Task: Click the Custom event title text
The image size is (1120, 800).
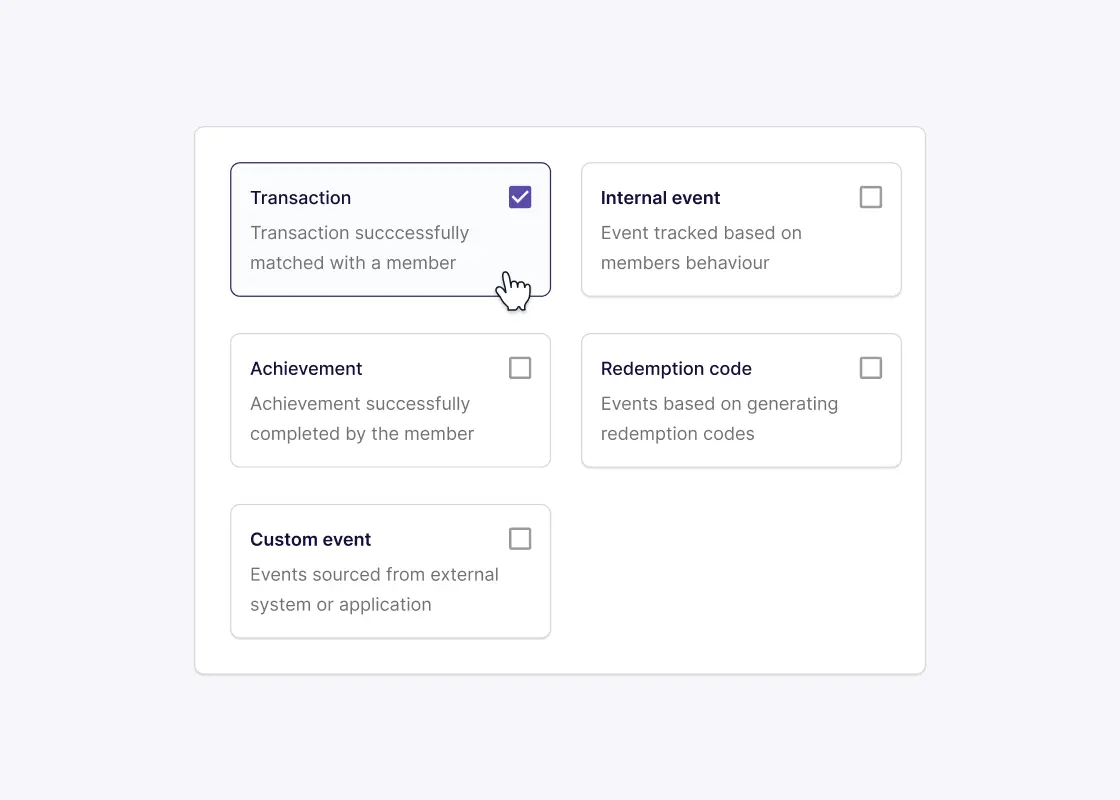Action: [x=310, y=539]
